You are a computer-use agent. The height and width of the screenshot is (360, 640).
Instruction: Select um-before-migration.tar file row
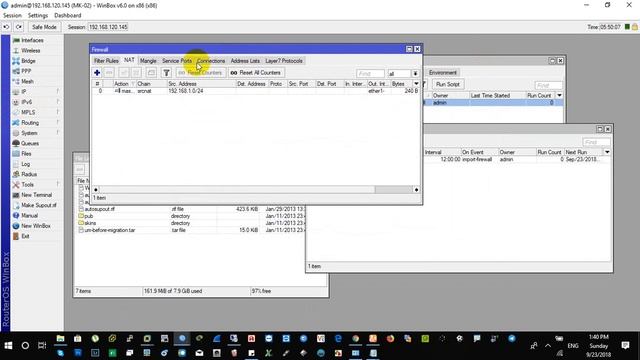tap(191, 230)
